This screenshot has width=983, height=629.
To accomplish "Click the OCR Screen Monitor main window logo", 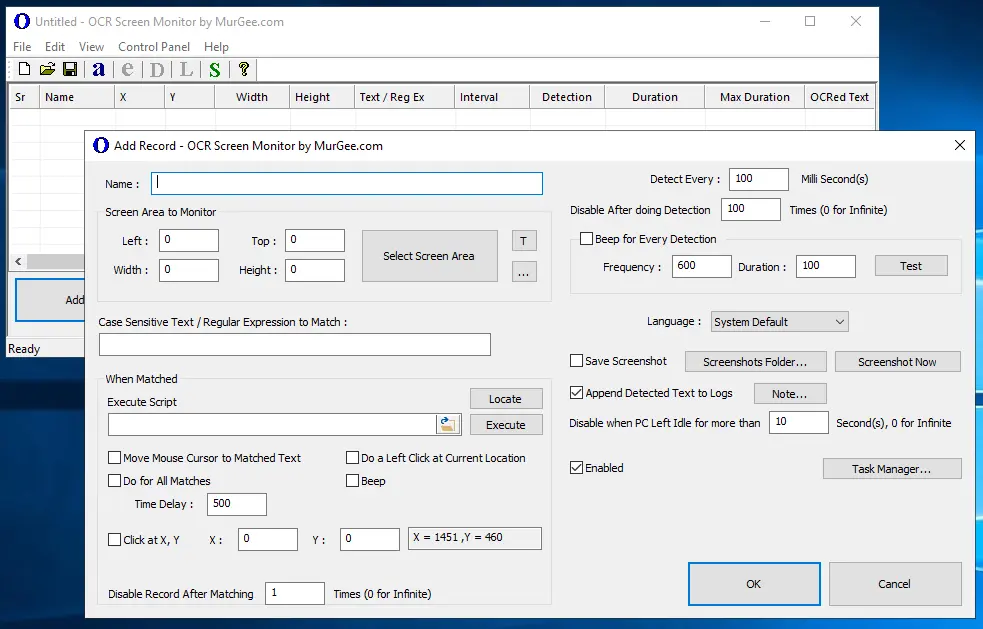I will point(22,21).
